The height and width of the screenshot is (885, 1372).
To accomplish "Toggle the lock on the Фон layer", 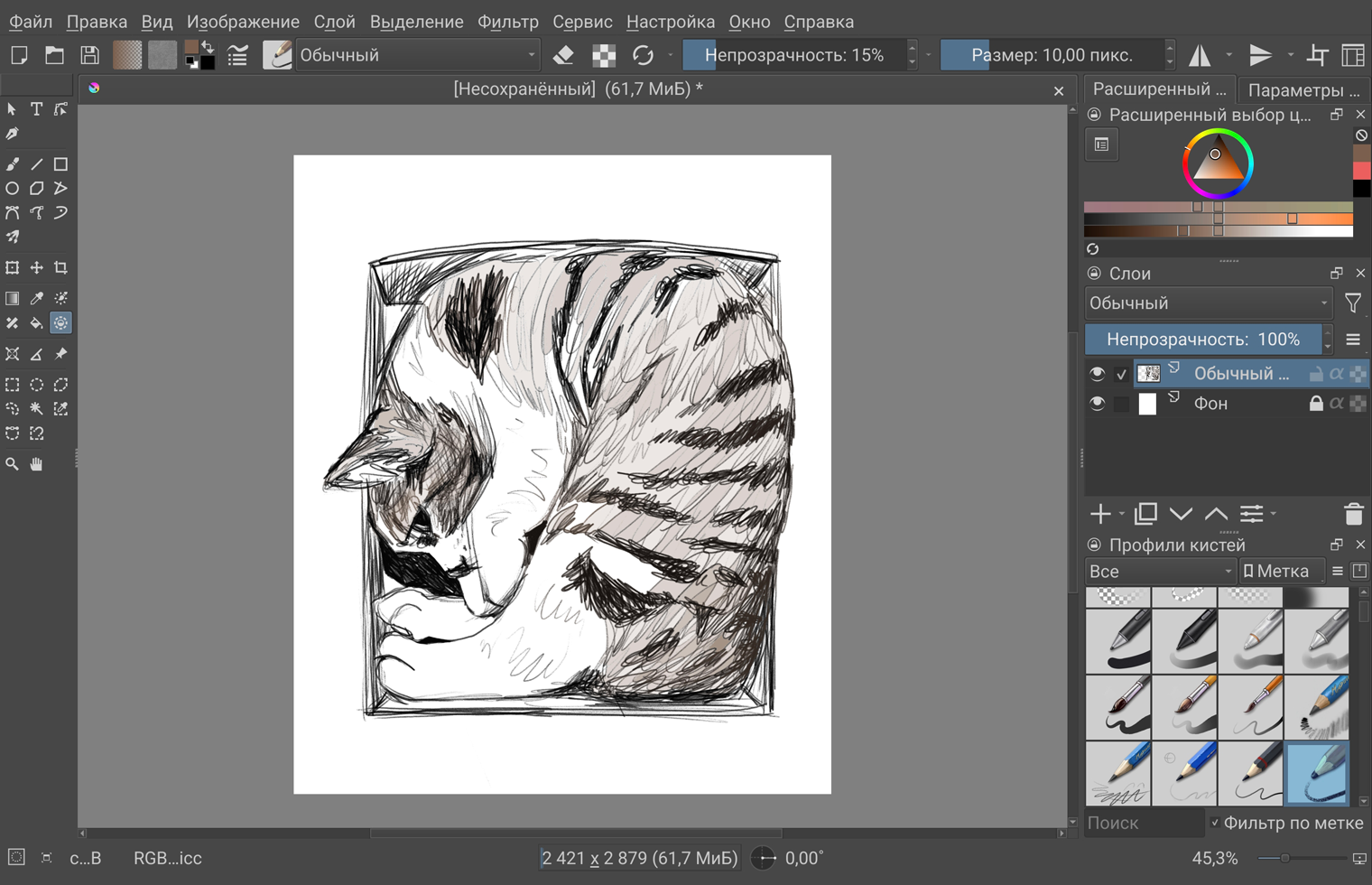I will [x=1315, y=404].
